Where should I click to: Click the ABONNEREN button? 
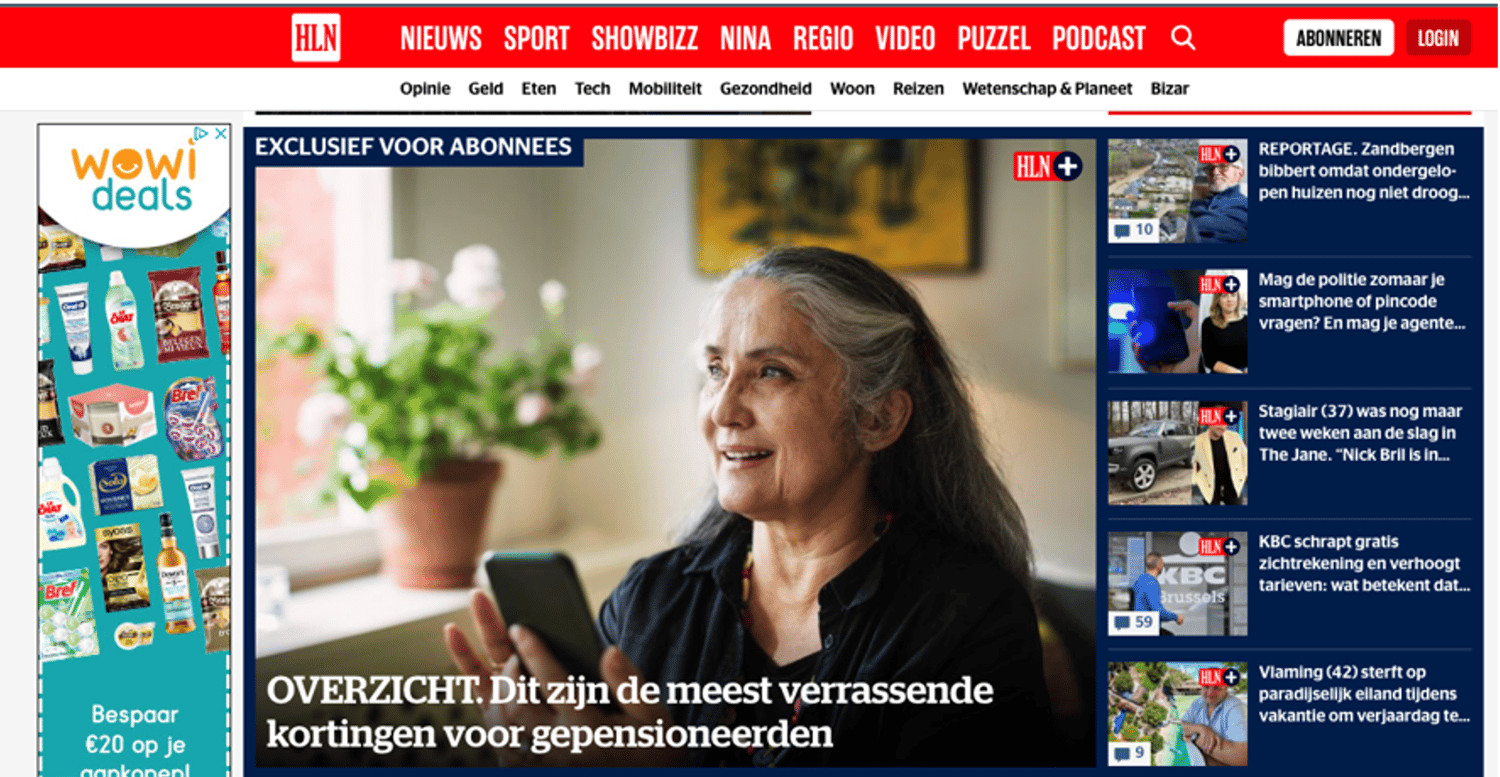(x=1338, y=38)
